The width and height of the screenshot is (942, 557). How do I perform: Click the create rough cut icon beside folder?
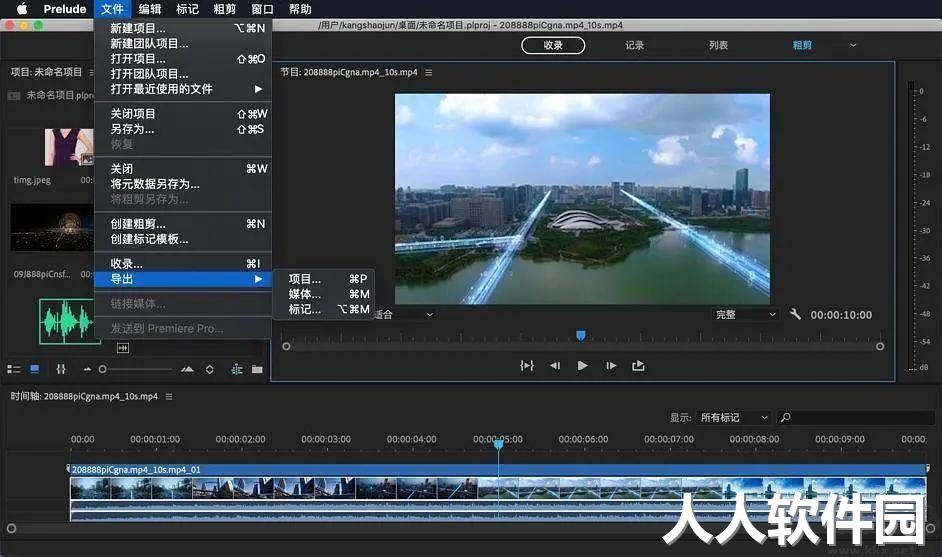(x=237, y=369)
